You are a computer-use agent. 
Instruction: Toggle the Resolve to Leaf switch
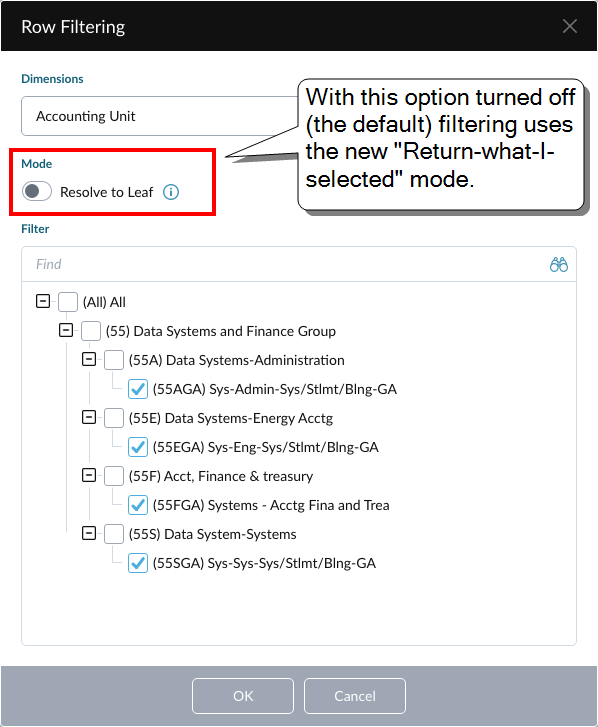(x=37, y=191)
